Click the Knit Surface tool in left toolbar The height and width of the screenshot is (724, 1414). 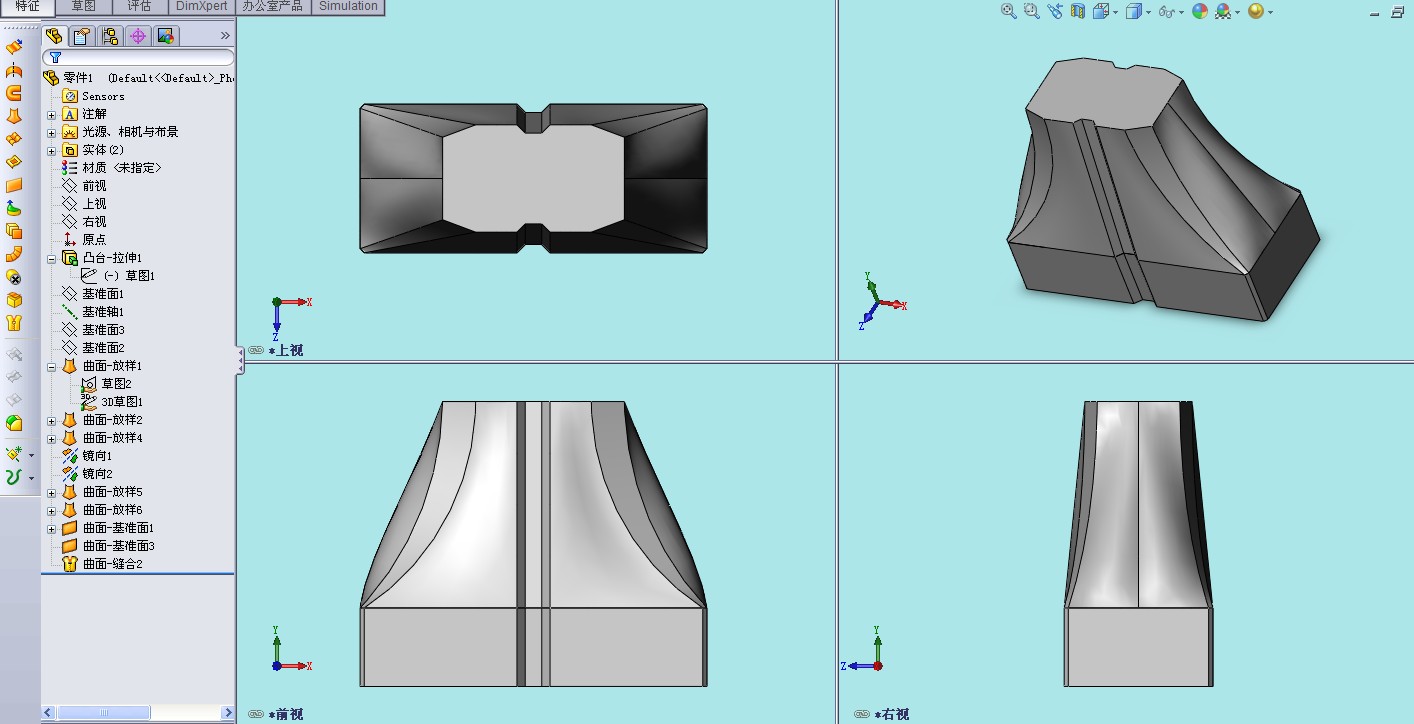[x=14, y=323]
